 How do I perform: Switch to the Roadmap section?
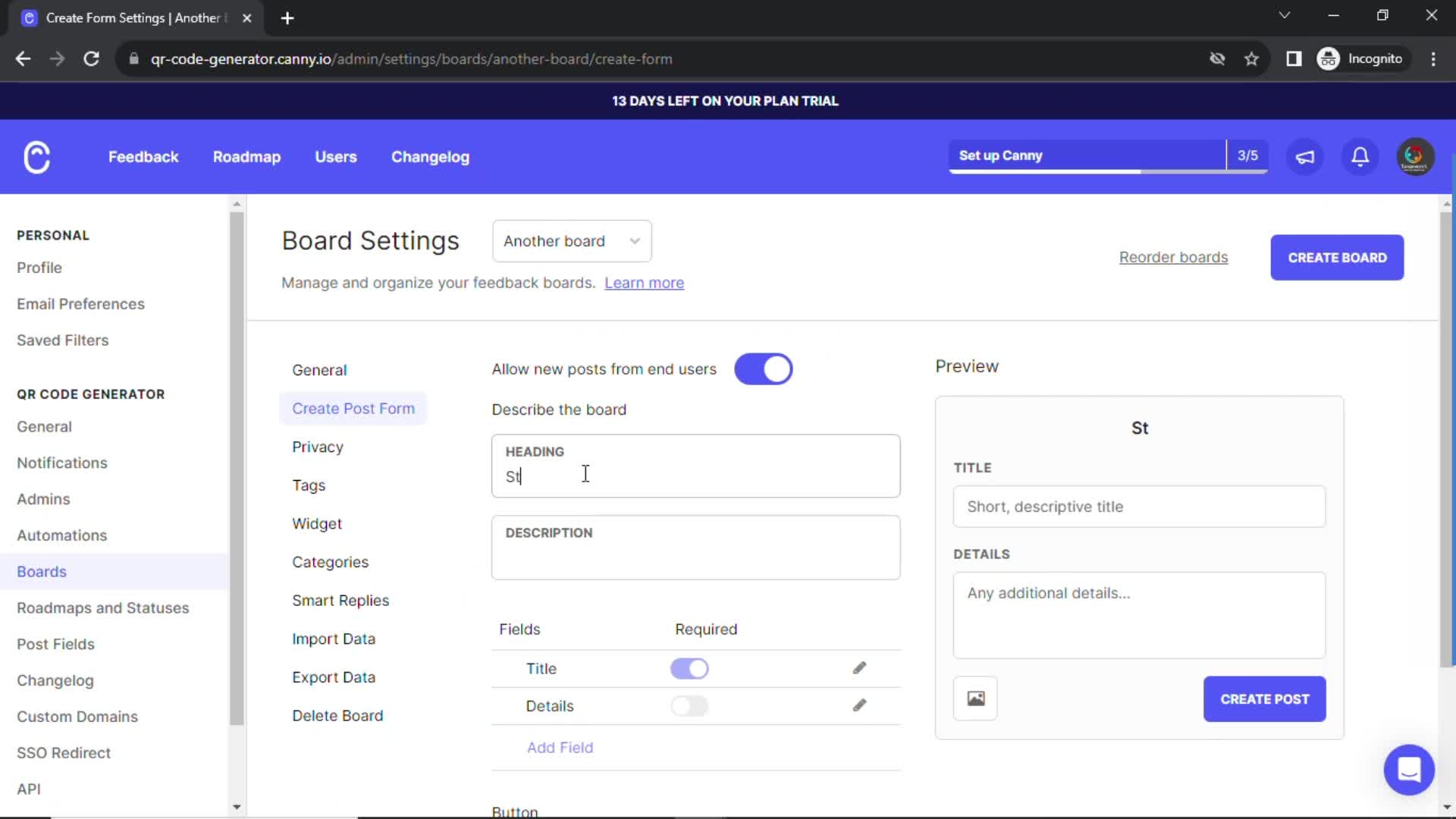tap(246, 157)
